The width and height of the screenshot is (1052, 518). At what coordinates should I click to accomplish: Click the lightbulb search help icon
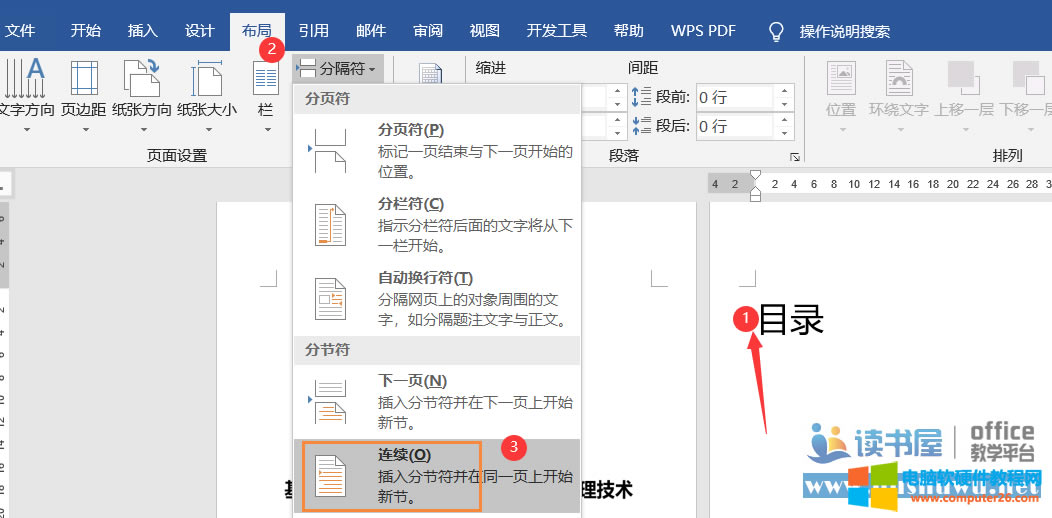(776, 31)
